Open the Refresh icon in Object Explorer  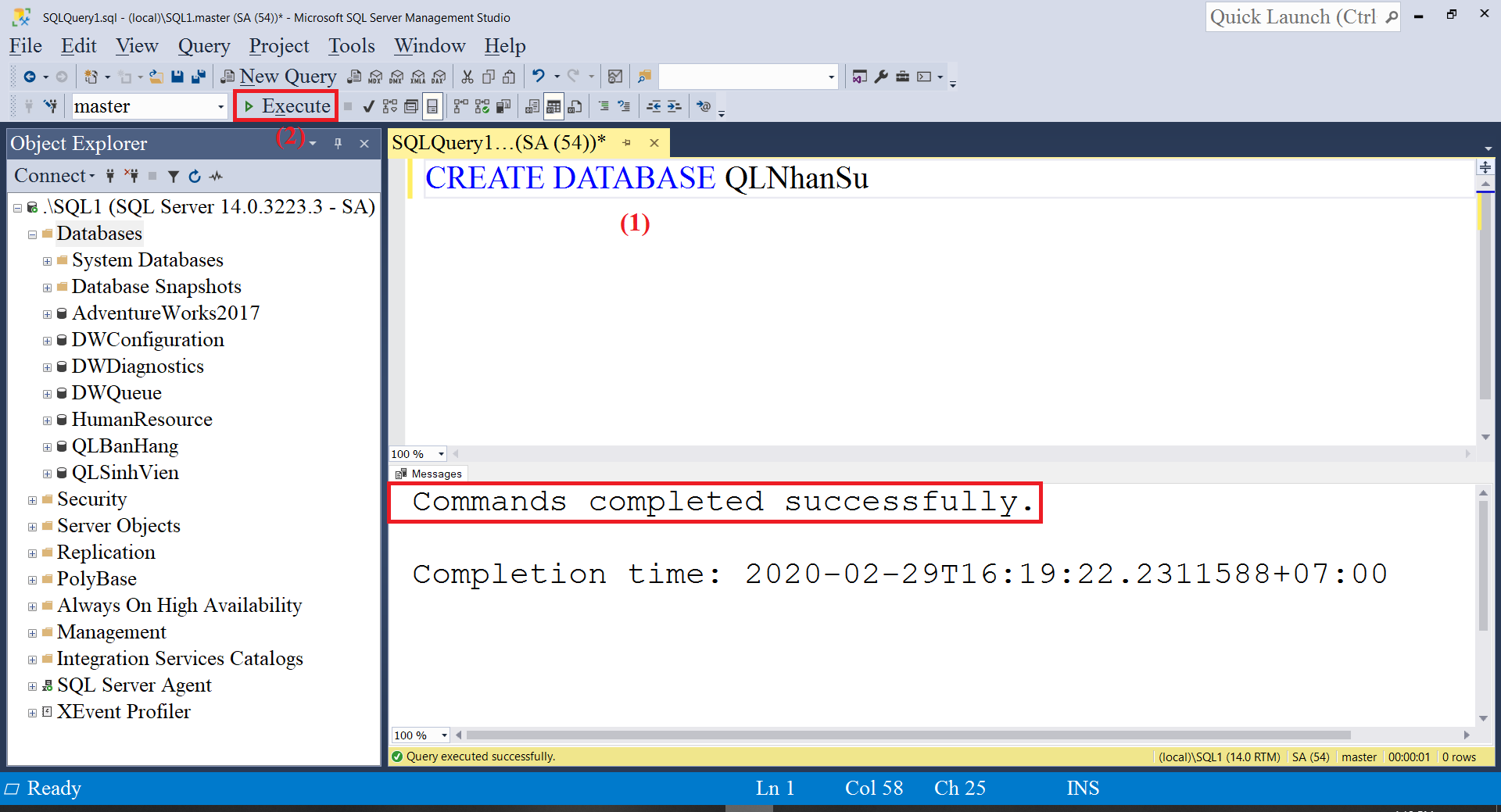pos(194,175)
